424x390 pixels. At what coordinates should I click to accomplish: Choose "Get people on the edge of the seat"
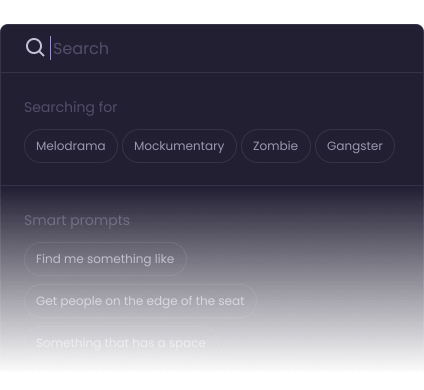140,301
